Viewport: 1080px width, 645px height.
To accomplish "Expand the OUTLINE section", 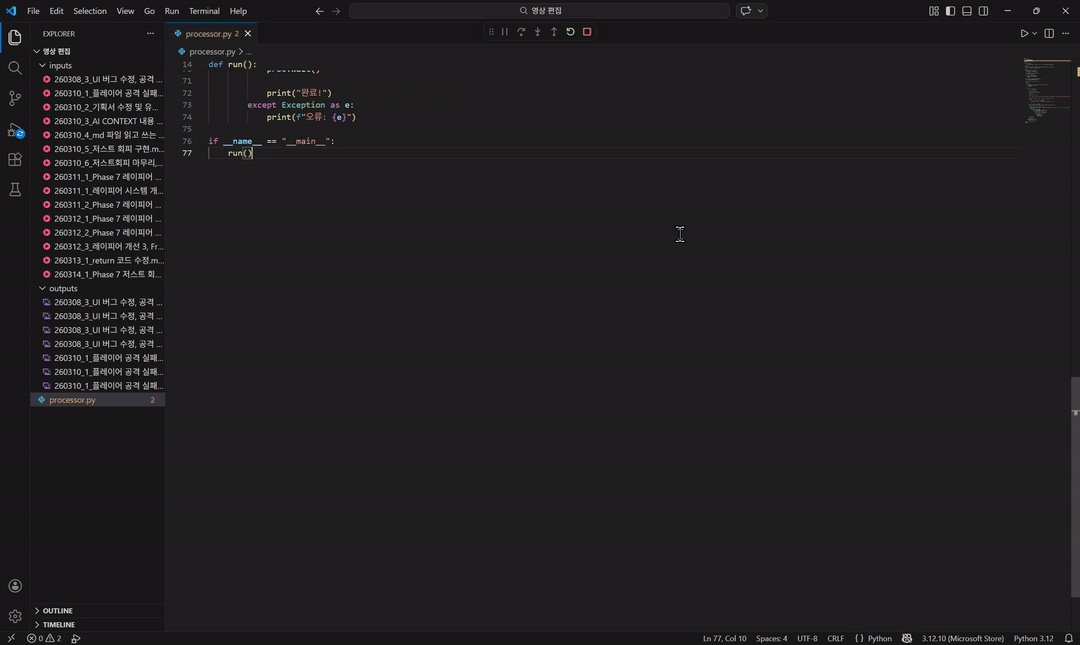I will coord(97,611).
